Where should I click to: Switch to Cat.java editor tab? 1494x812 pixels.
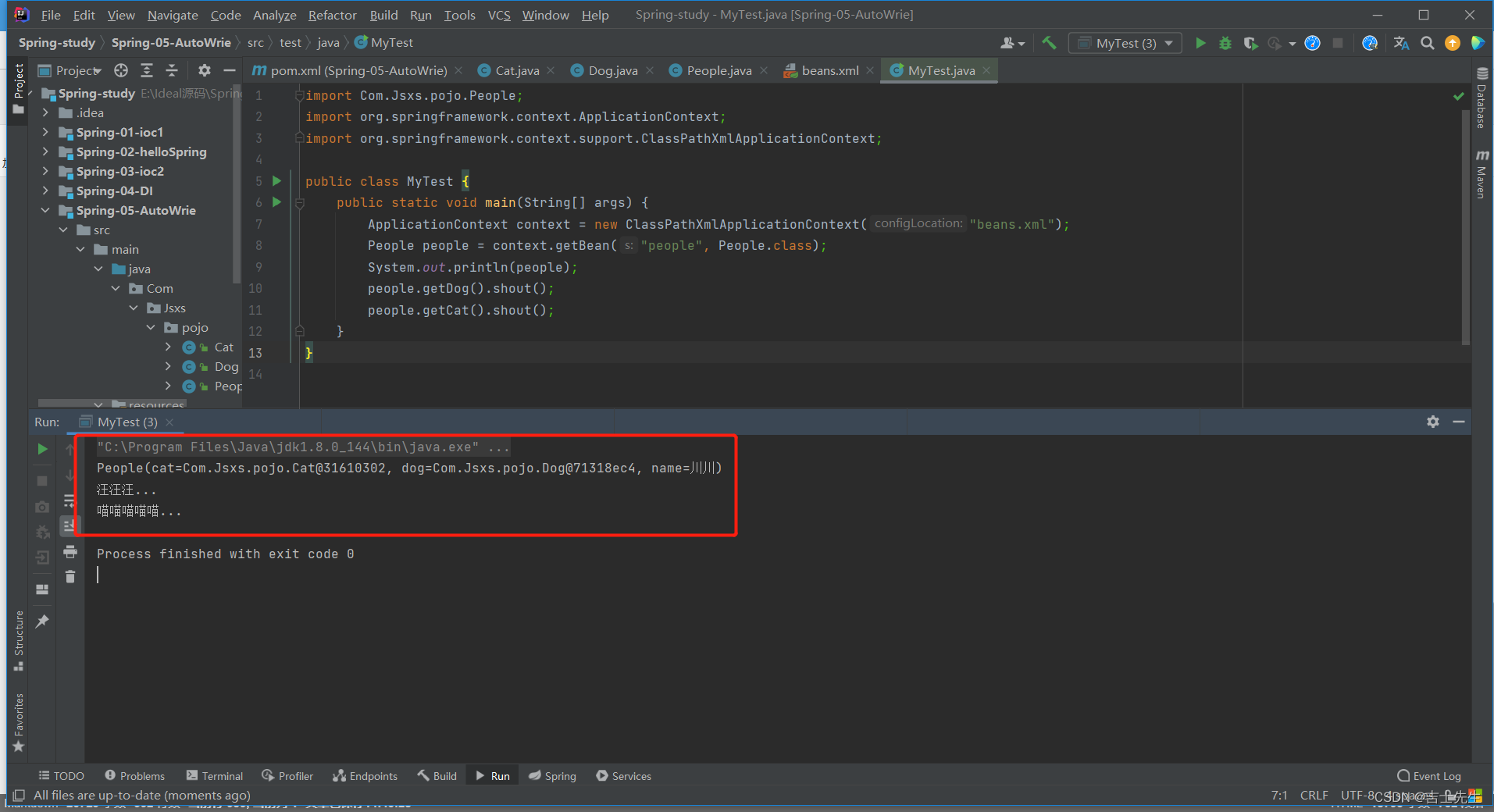coord(517,70)
